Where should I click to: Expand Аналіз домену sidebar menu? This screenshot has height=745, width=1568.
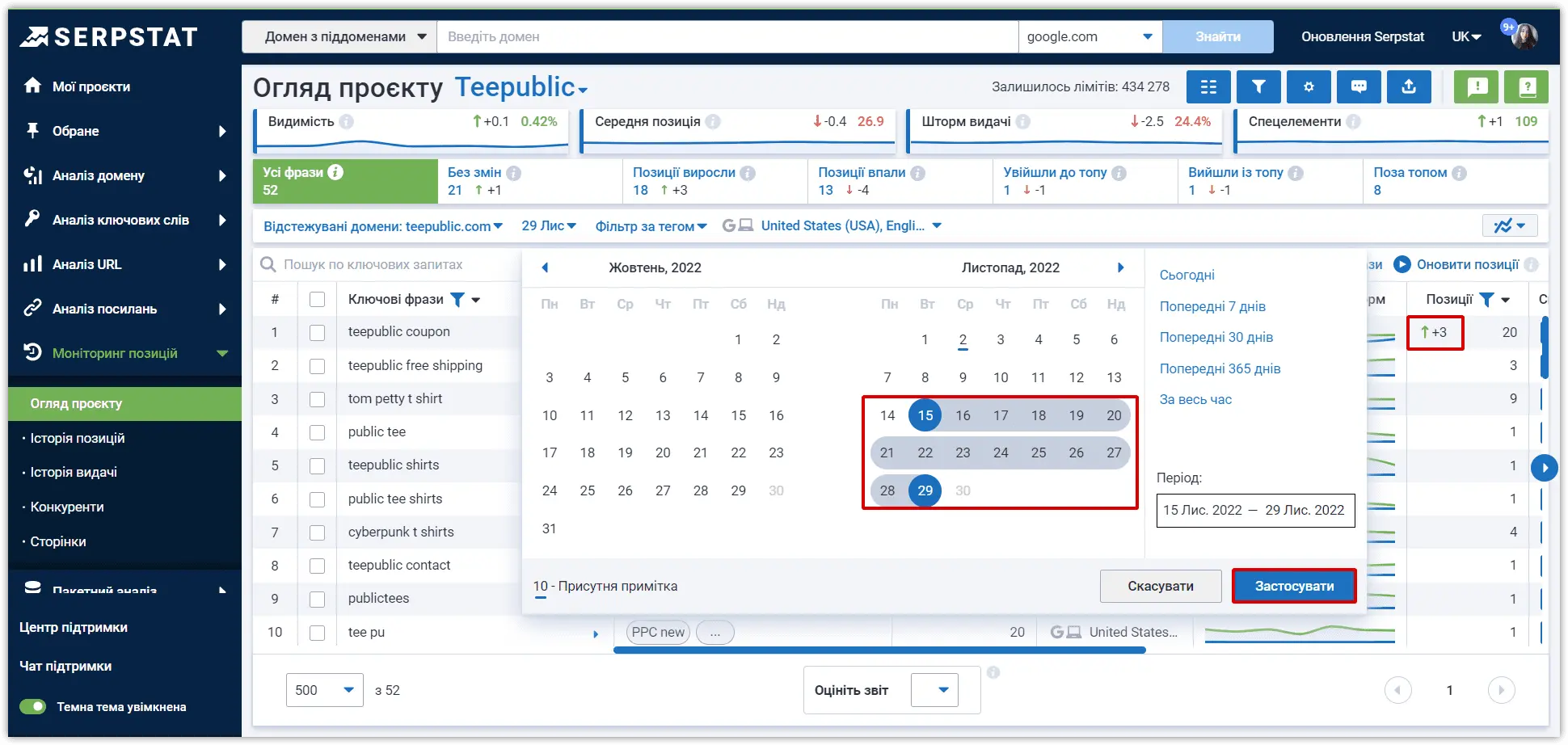(124, 175)
